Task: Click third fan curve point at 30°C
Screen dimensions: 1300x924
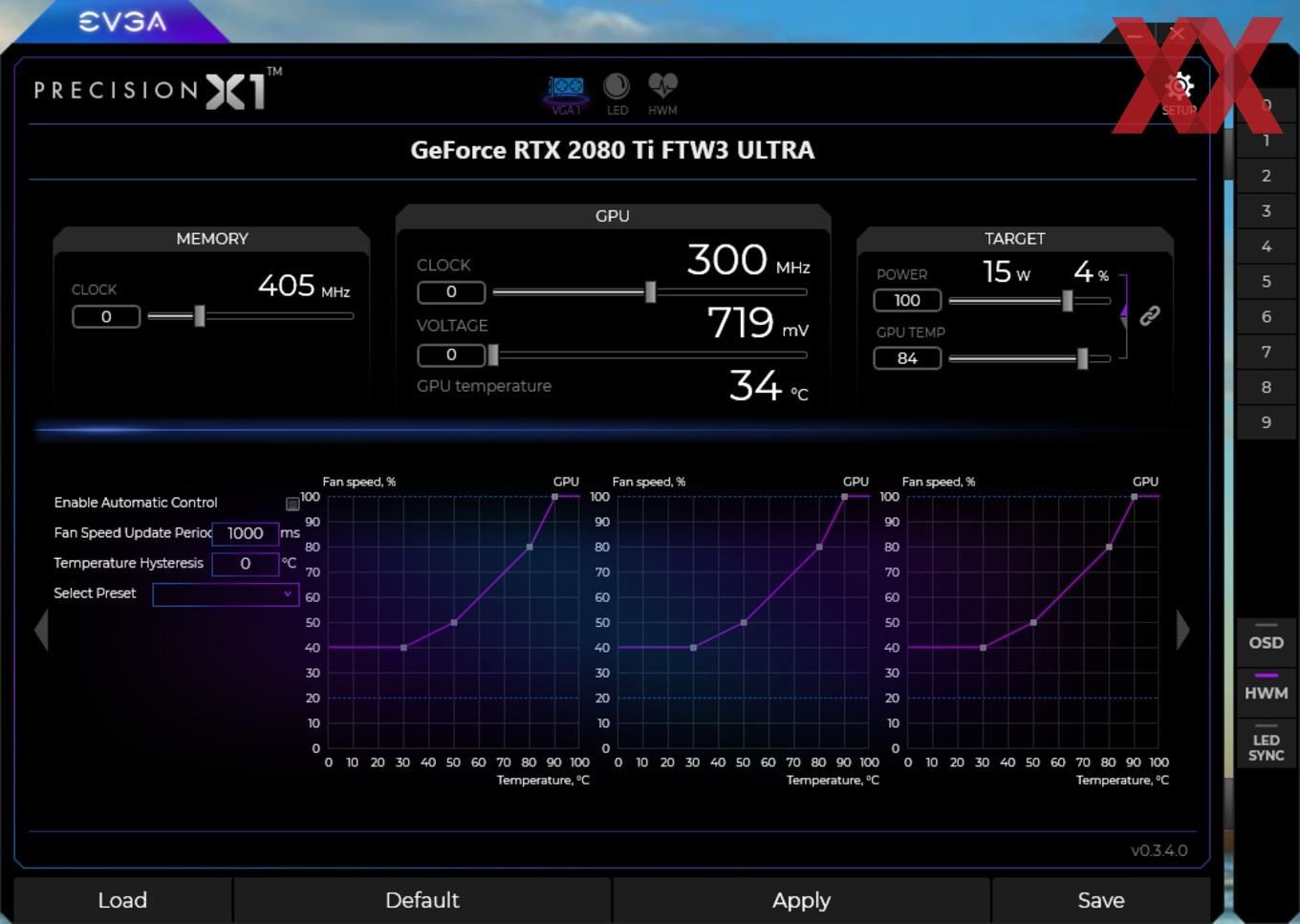Action: pyautogui.click(x=984, y=648)
